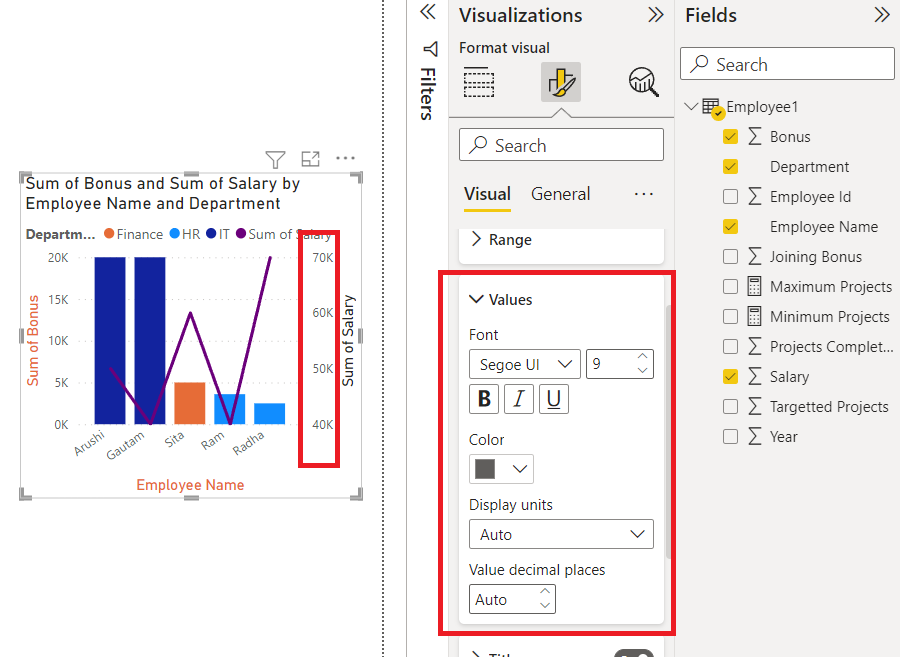Uncheck the Salary field checkbox
Screen dimensions: 900x657
click(730, 376)
